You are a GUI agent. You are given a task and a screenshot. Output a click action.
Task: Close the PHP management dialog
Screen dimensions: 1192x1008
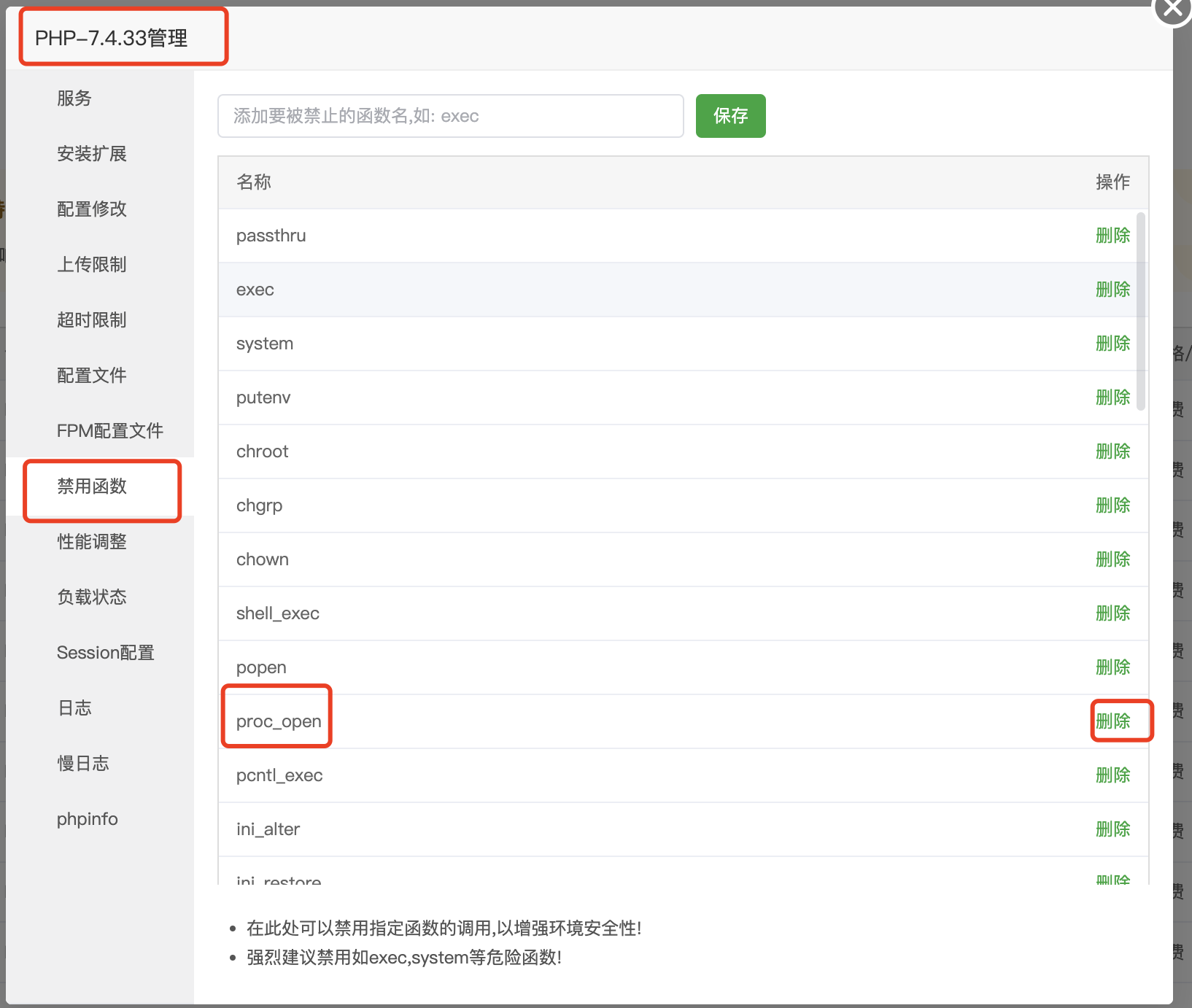1172,9
